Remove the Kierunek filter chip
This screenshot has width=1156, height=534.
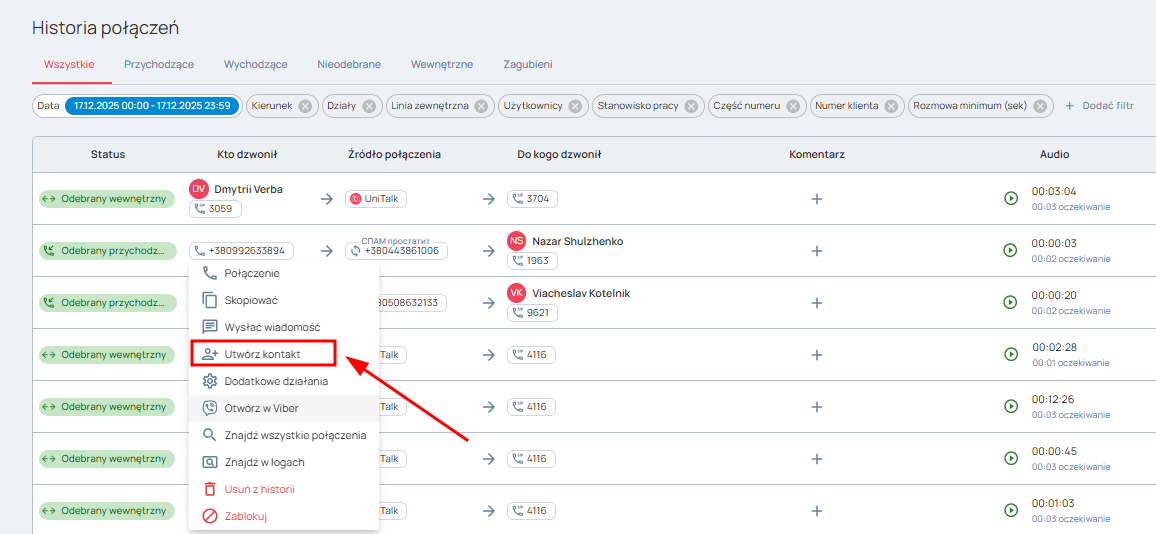pyautogui.click(x=305, y=106)
